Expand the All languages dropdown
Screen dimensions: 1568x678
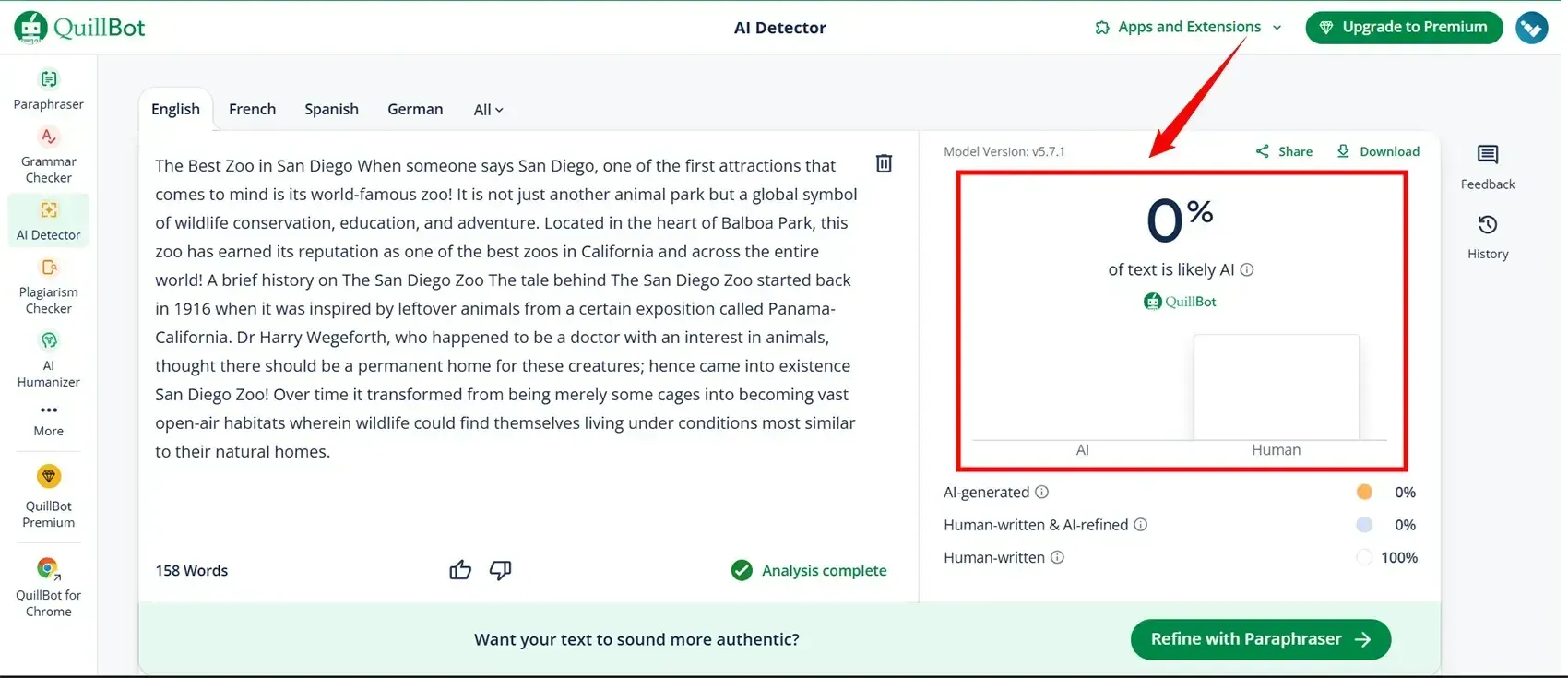click(x=488, y=110)
